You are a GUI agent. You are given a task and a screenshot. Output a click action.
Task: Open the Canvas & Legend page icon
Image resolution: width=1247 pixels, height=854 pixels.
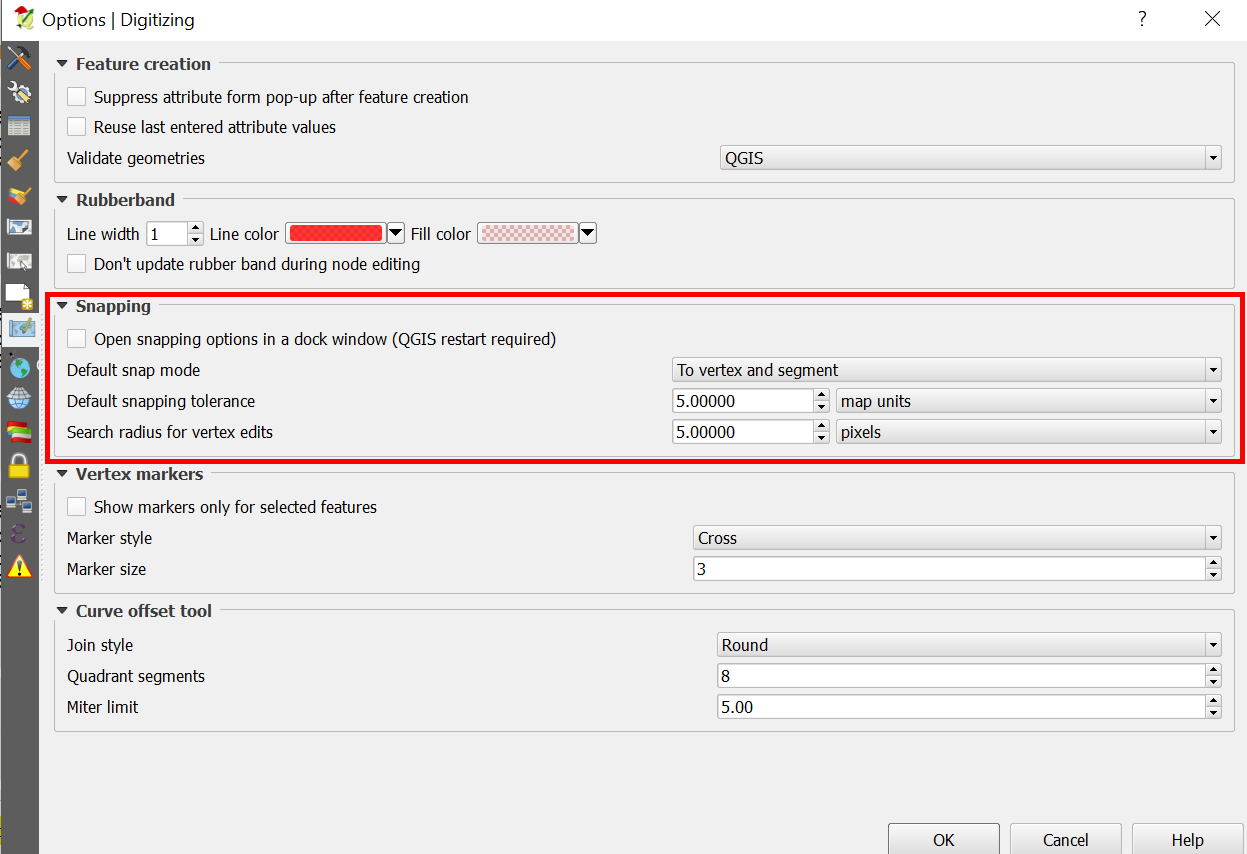tap(19, 228)
